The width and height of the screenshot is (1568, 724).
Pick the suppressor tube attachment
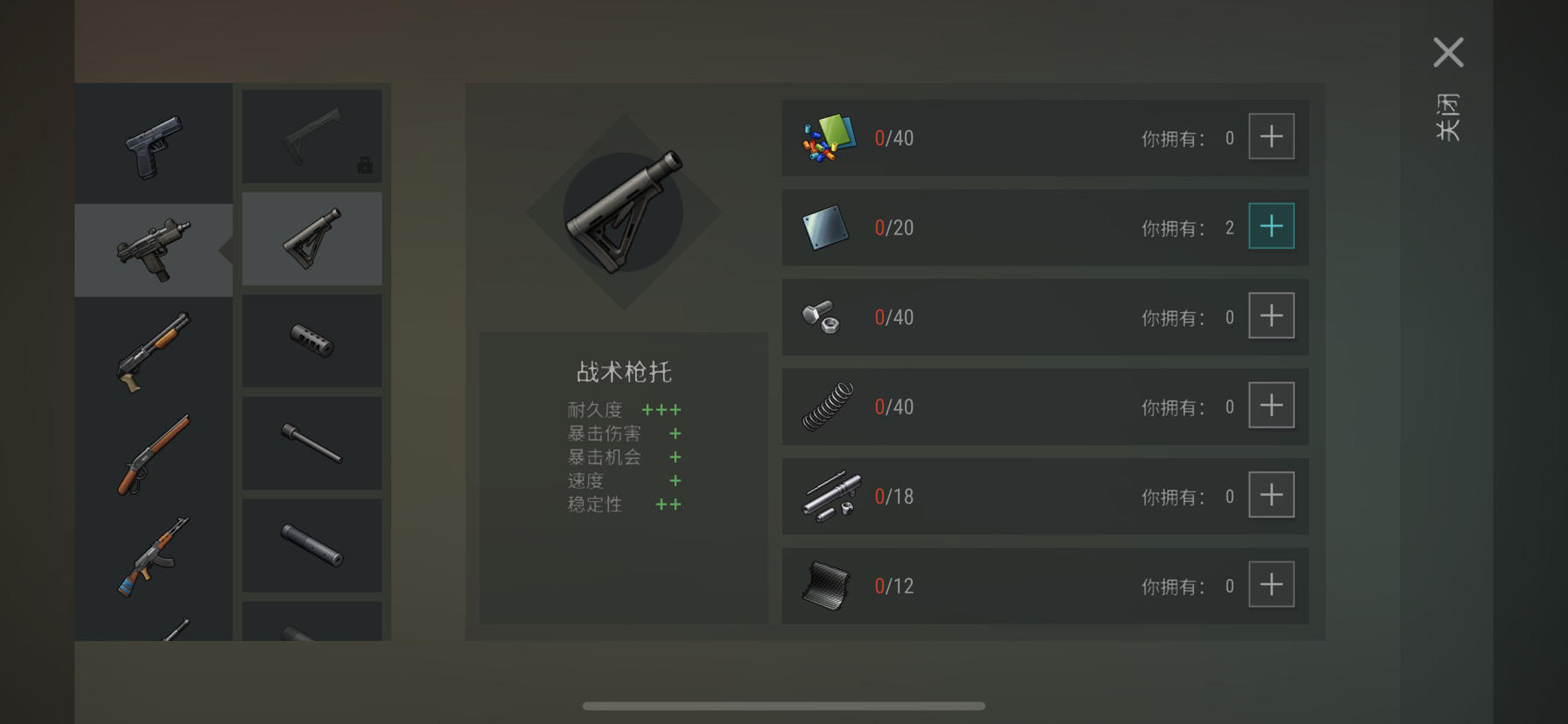pyautogui.click(x=311, y=546)
